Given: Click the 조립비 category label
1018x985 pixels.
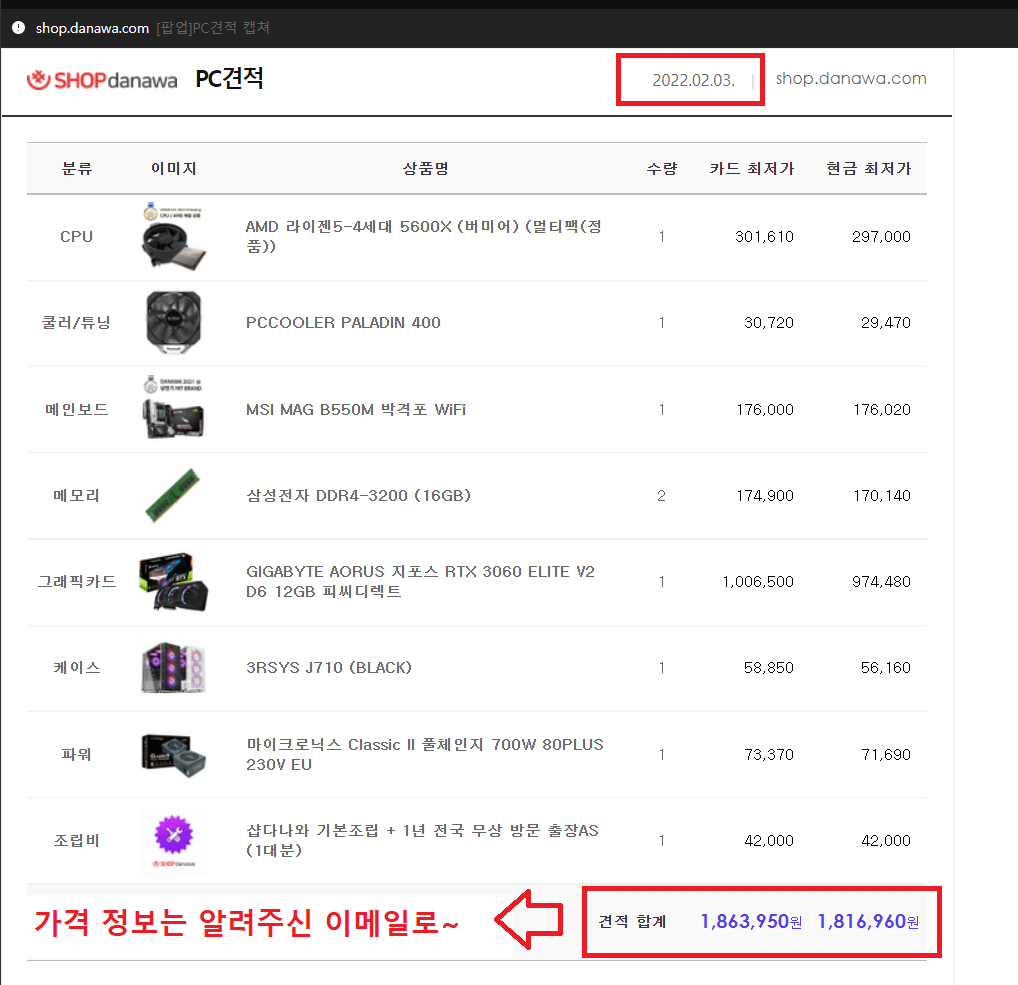Looking at the screenshot, I should (77, 840).
